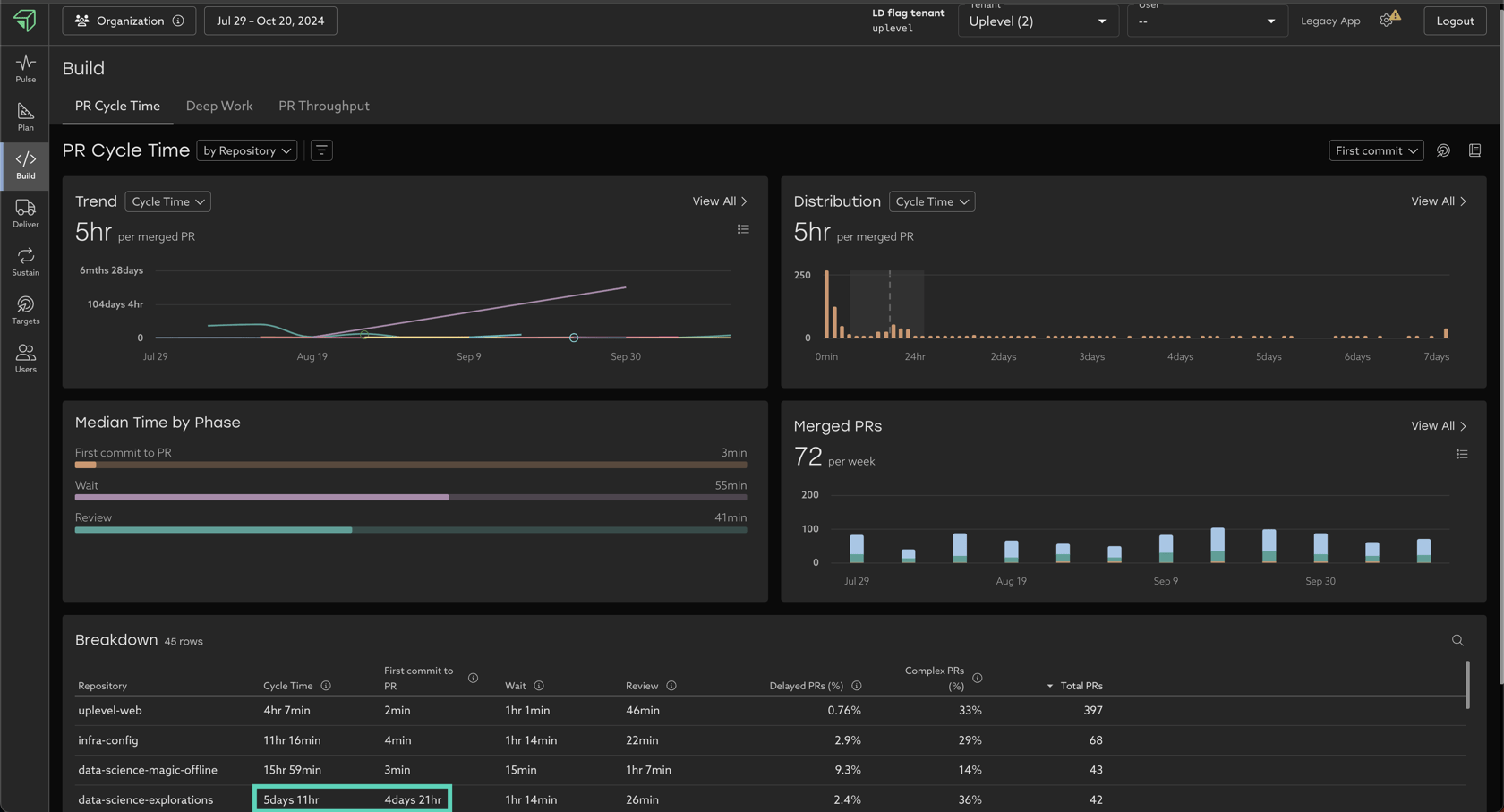
Task: Open the Targets sidebar icon
Action: click(x=25, y=310)
